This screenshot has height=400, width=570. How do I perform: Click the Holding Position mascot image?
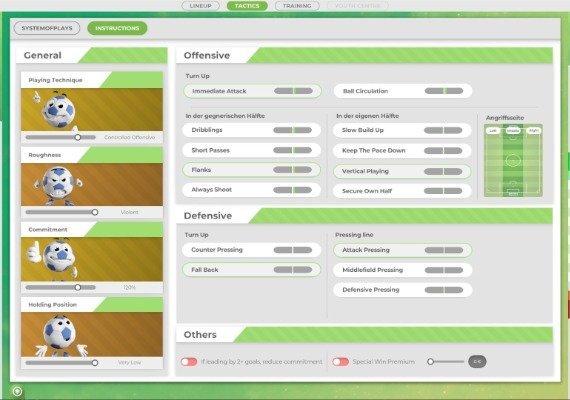pyautogui.click(x=92, y=334)
